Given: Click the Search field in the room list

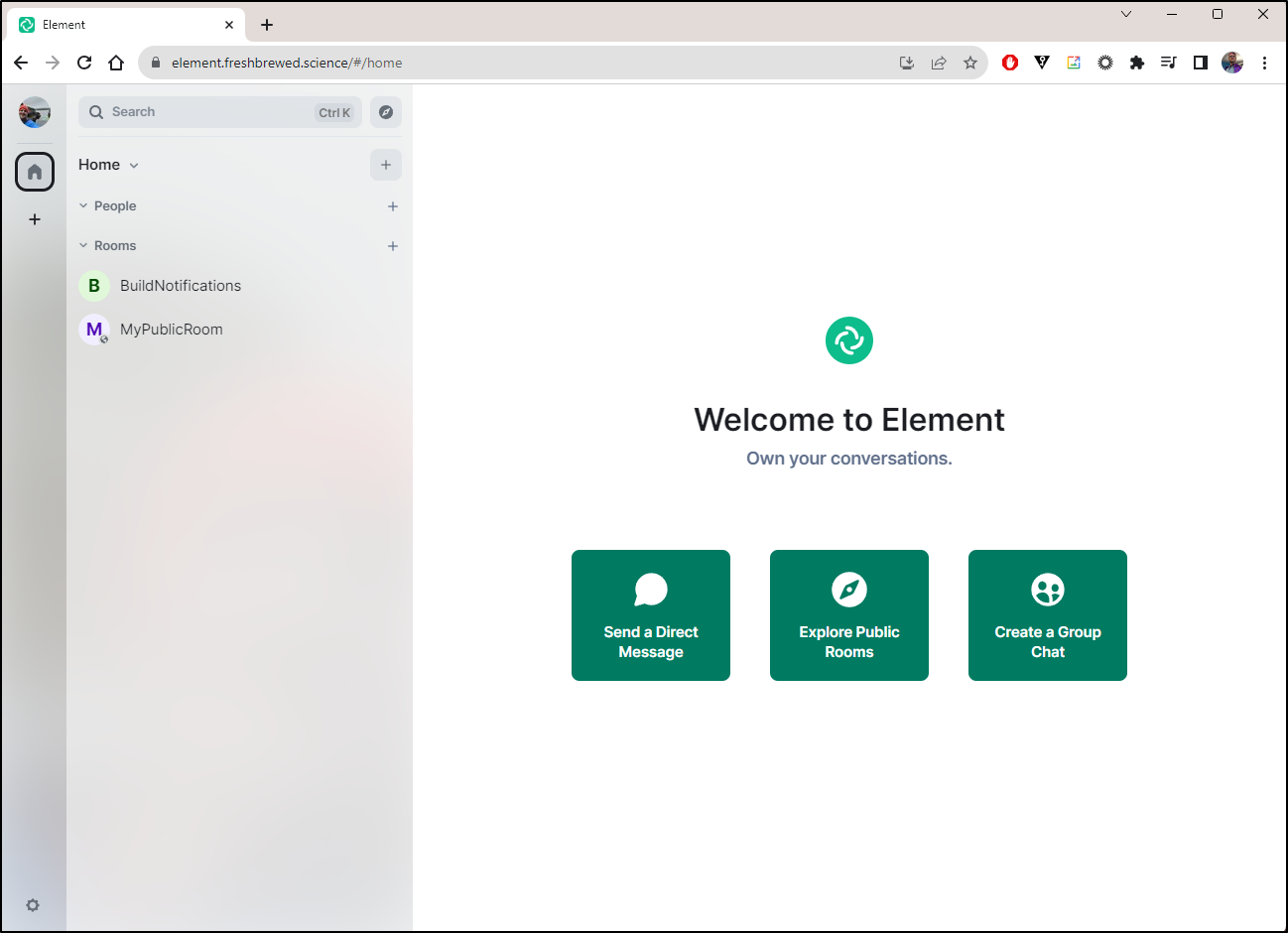Looking at the screenshot, I should (220, 112).
